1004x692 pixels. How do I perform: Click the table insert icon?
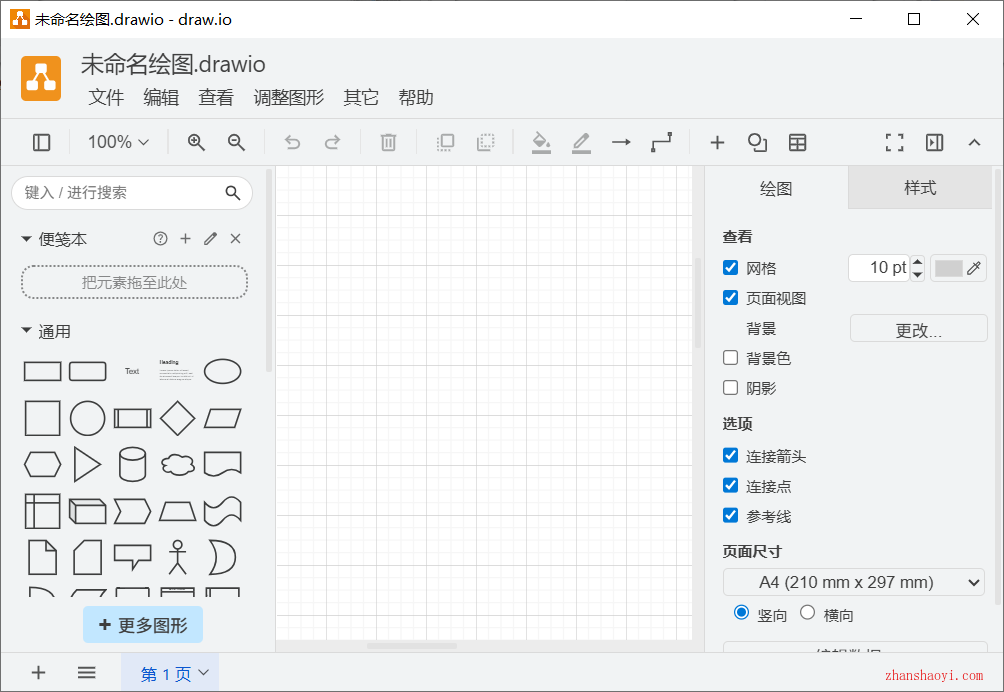tap(797, 143)
